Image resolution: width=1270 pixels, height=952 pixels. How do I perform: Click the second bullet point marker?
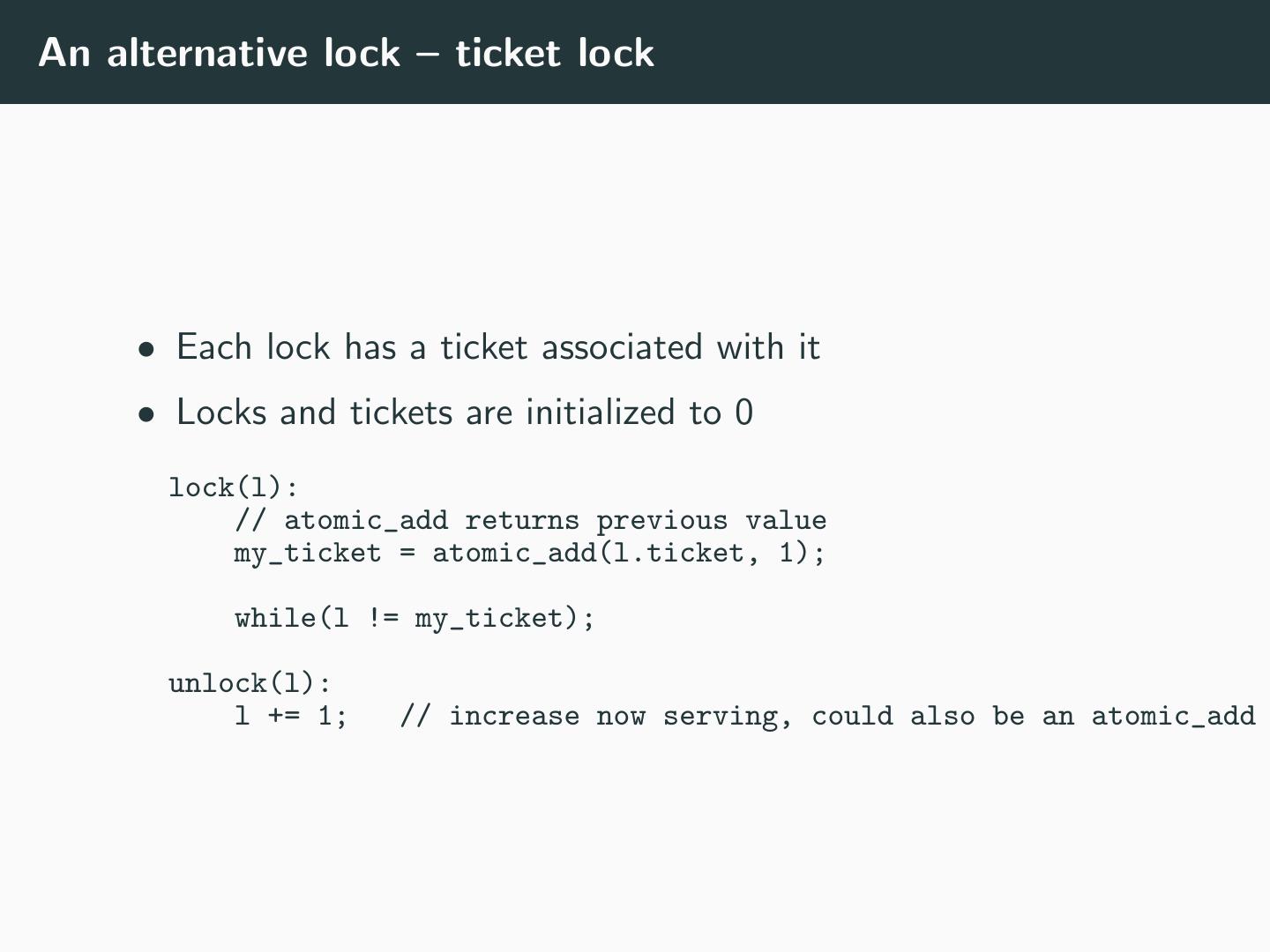146,415
